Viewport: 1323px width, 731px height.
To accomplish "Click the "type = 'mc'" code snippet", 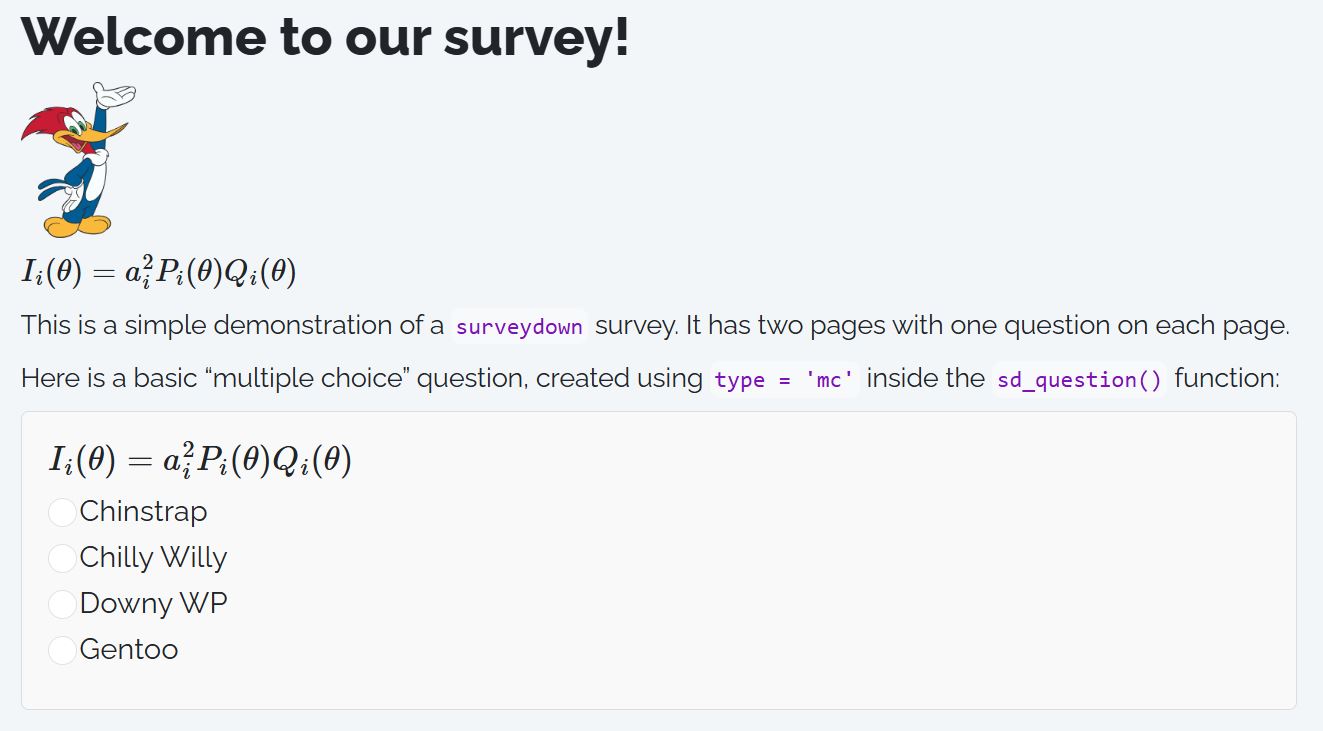I will pyautogui.click(x=784, y=381).
